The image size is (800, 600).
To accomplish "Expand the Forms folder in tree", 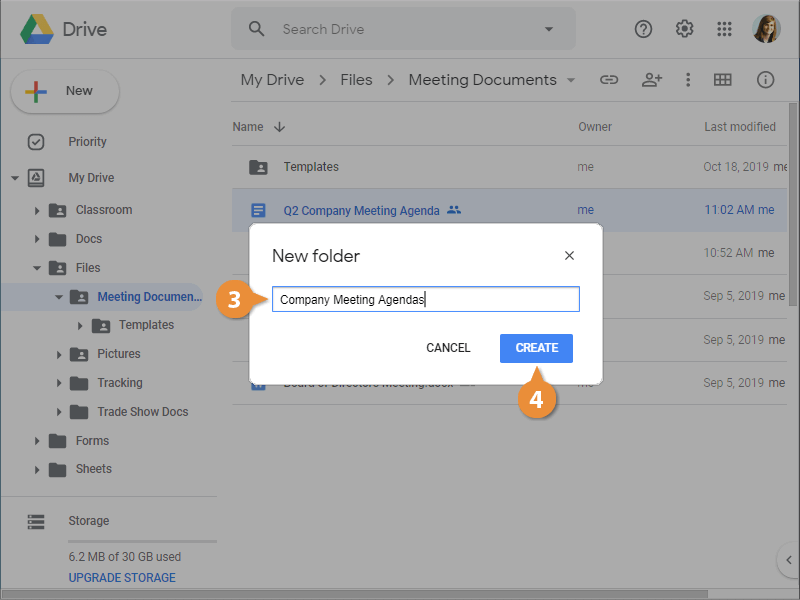I will 37,441.
